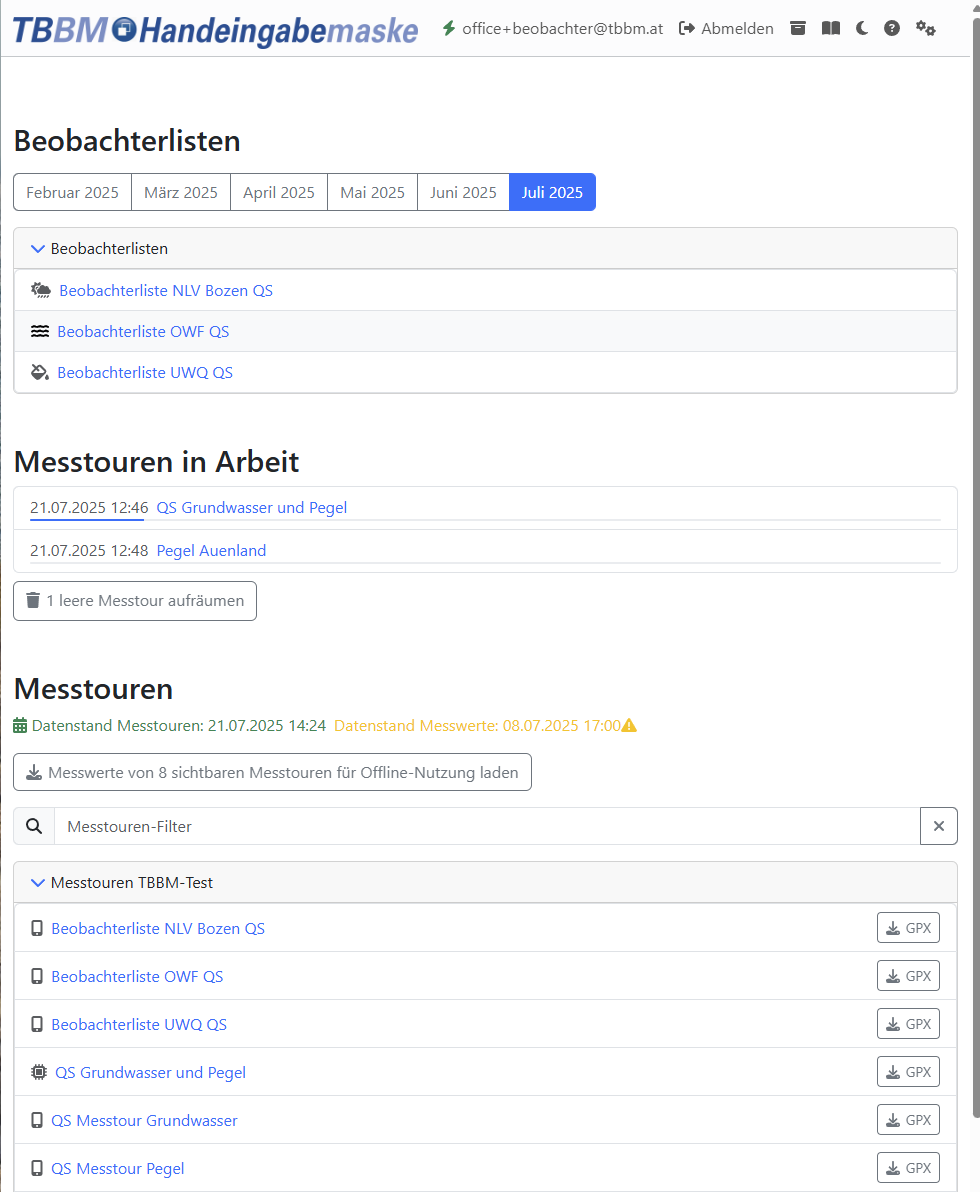Viewport: 980px width, 1192px height.
Task: Click the Datenstand Messwerte: 08.07.2025 17:00 text
Action: click(x=477, y=726)
